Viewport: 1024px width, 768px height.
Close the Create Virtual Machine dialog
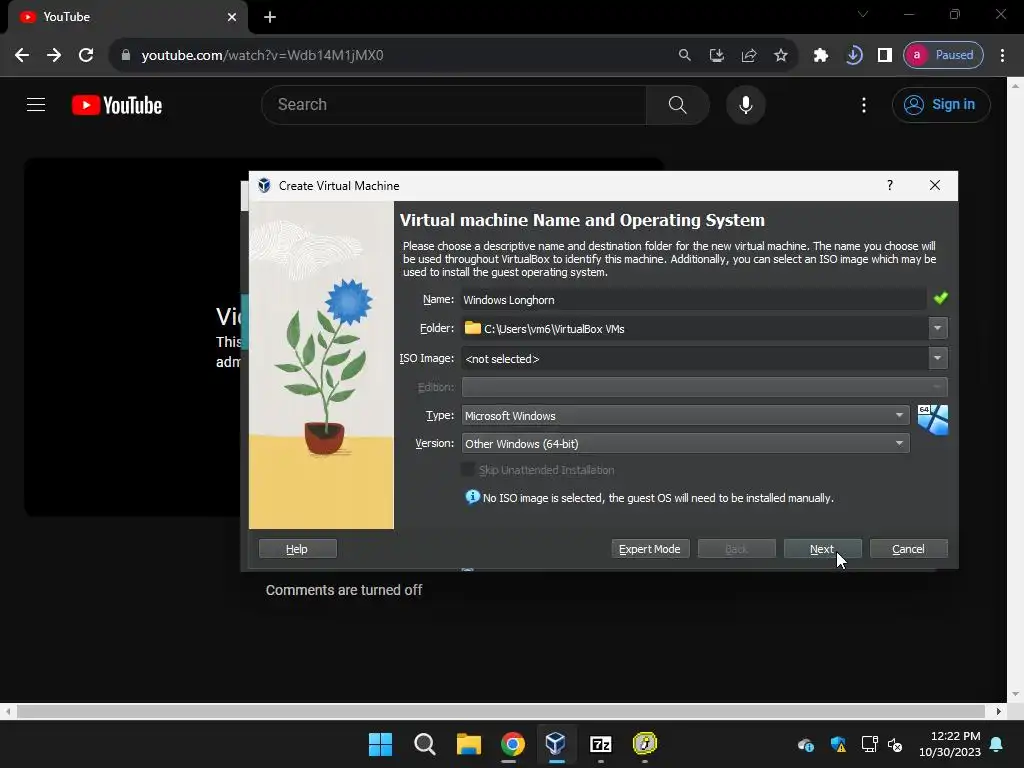tap(935, 185)
